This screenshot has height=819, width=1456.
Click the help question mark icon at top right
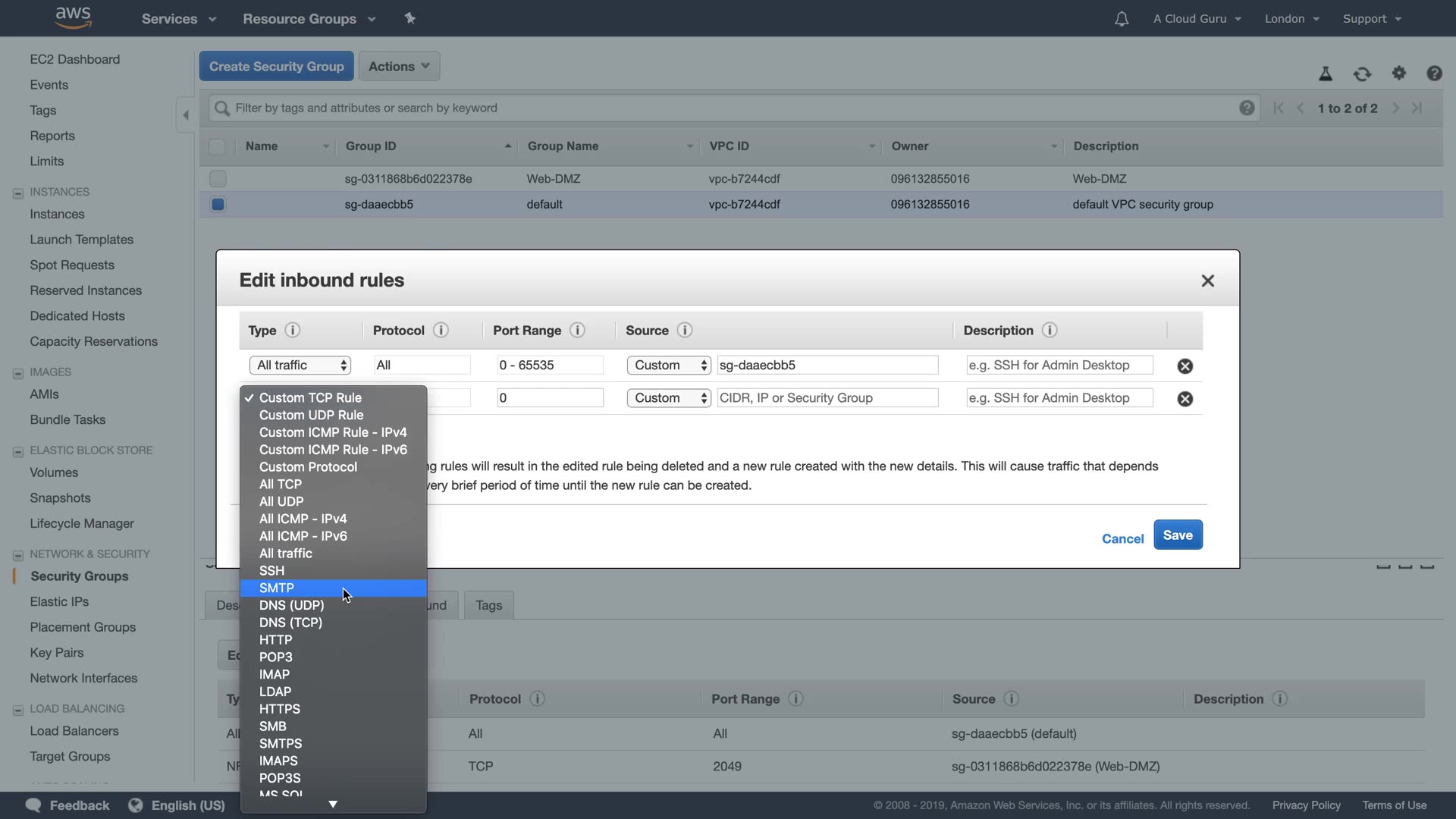pyautogui.click(x=1434, y=73)
